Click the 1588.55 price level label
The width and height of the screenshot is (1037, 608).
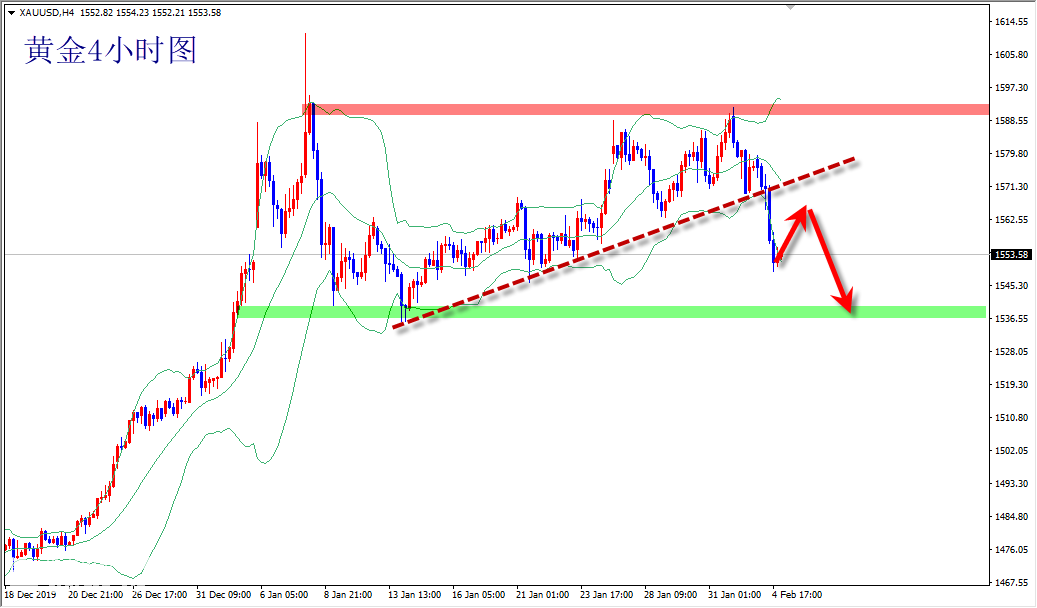(x=1011, y=121)
